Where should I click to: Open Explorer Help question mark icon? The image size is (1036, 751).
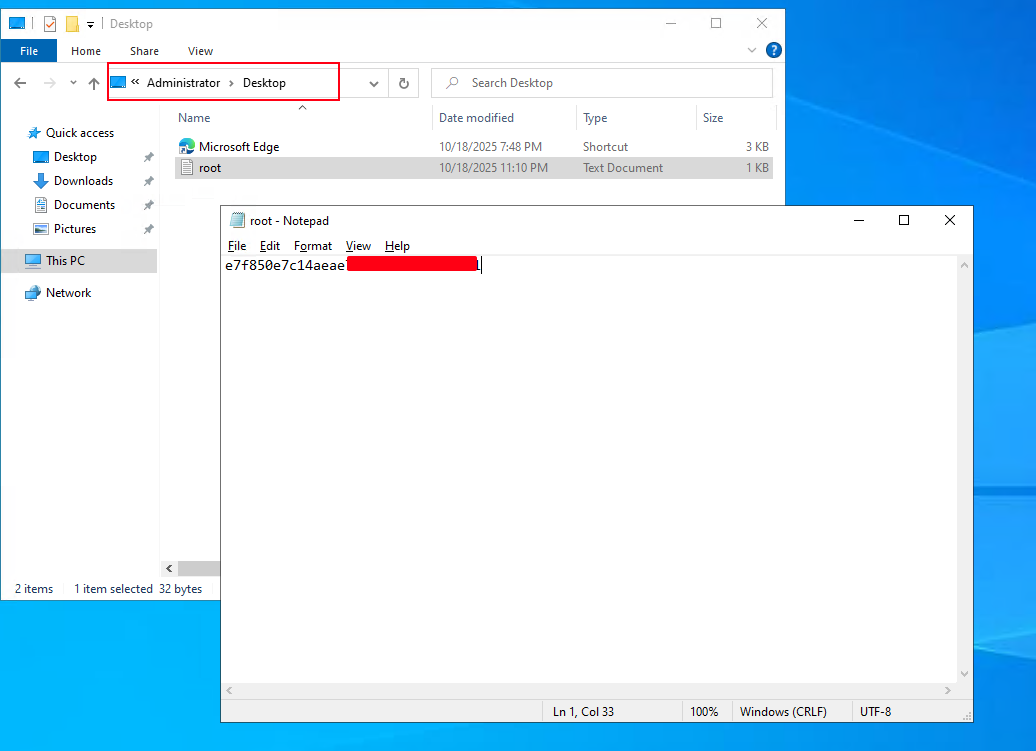click(773, 50)
